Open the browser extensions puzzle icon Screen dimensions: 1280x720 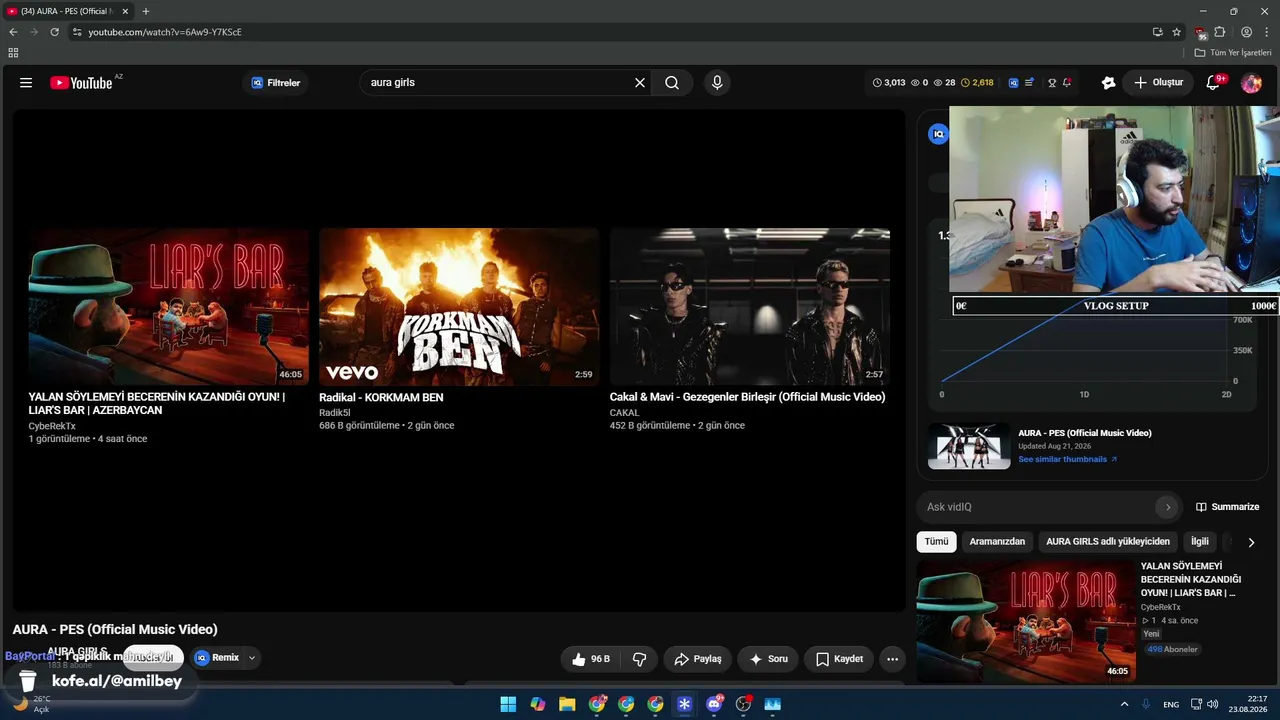click(1220, 32)
